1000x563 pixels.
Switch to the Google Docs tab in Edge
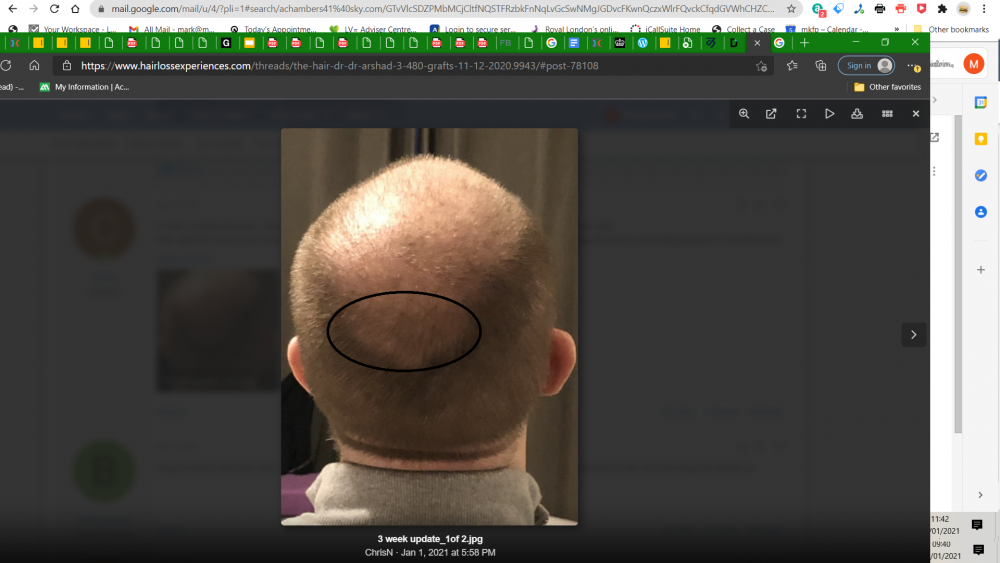pos(573,43)
